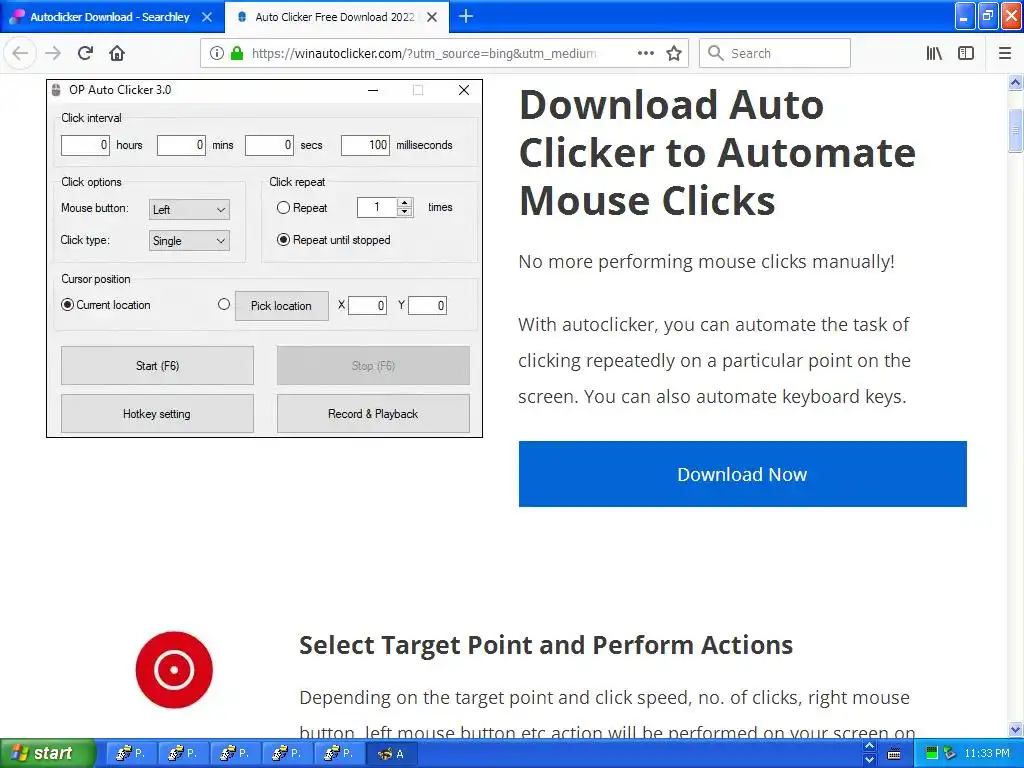Viewport: 1024px width, 768px height.
Task: Click the green monitor system tray icon
Action: [932, 754]
